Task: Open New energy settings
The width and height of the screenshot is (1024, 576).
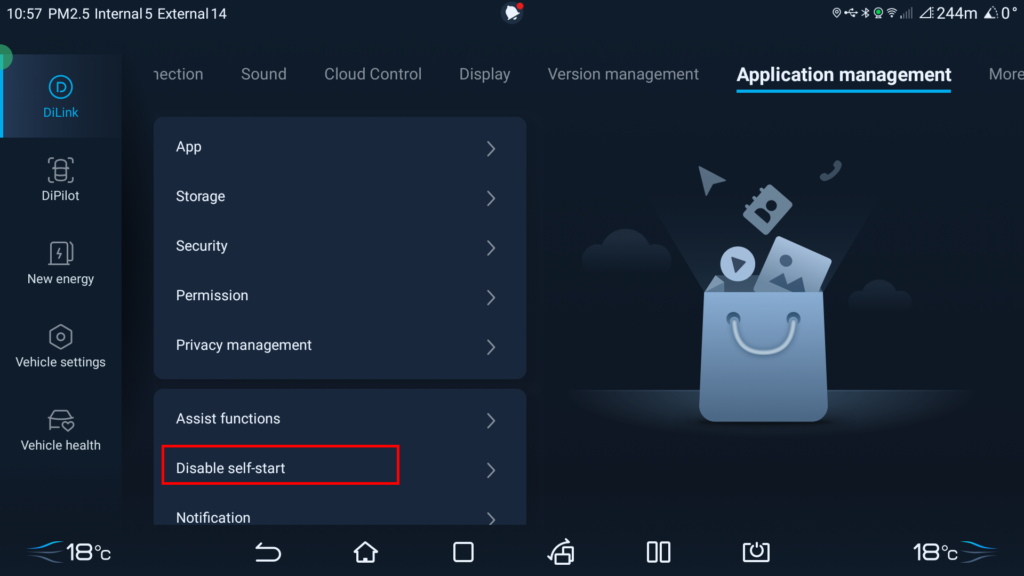Action: coord(60,263)
